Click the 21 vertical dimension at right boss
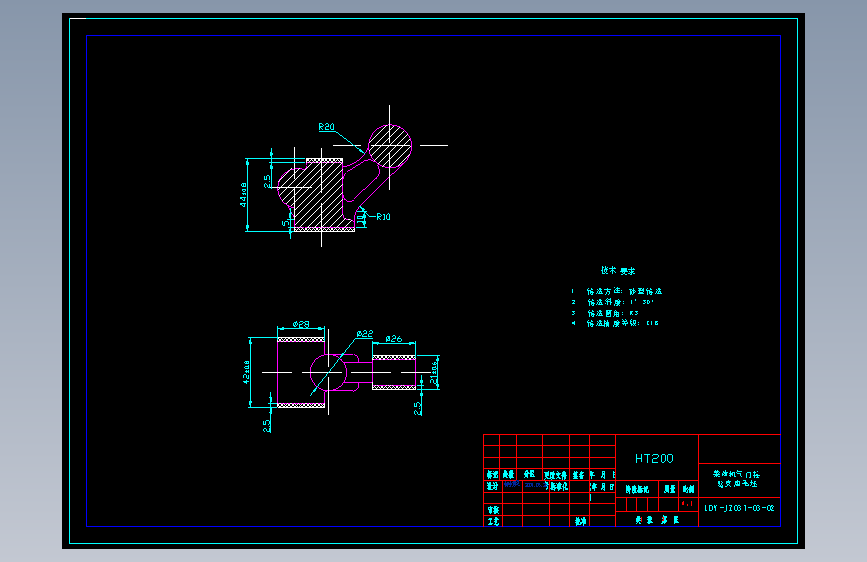This screenshot has width=867, height=562. (434, 373)
